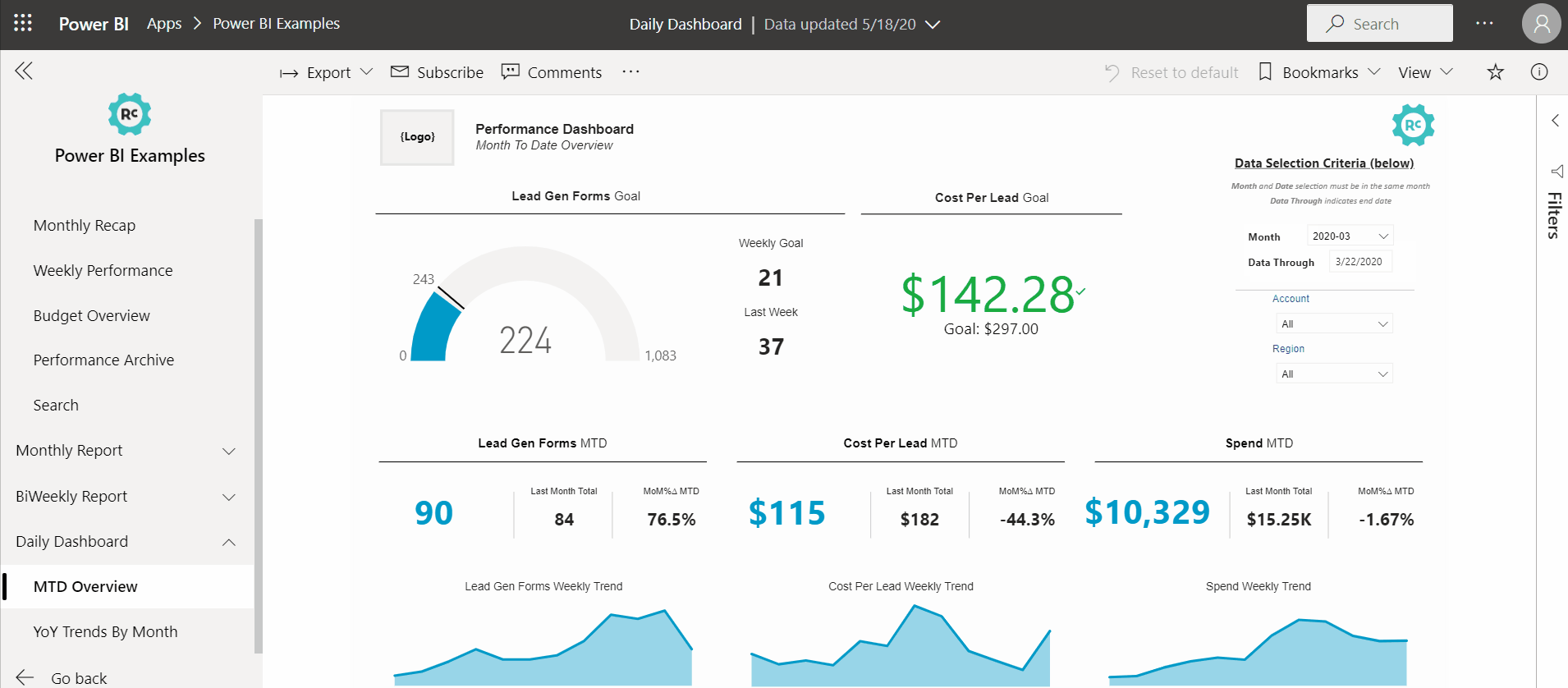
Task: Click the Lead Gen Forms Weekly Trend chart
Action: coord(543,644)
